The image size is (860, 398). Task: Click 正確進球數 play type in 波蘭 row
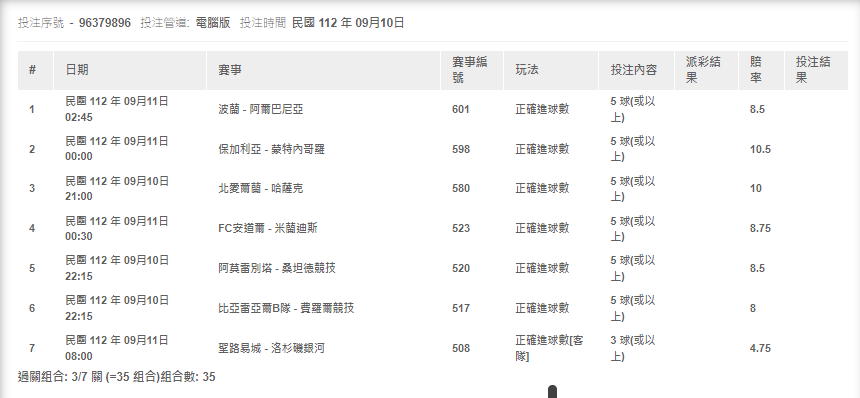tap(542, 110)
